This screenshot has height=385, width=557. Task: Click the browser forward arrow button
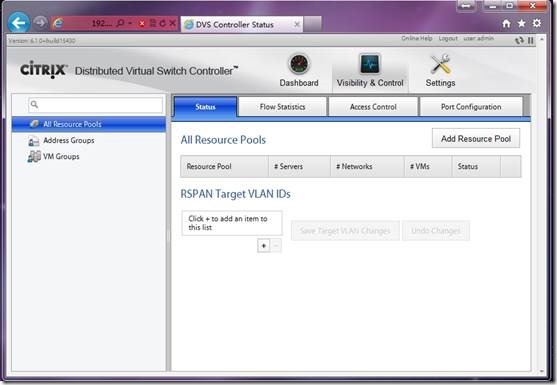click(x=40, y=23)
